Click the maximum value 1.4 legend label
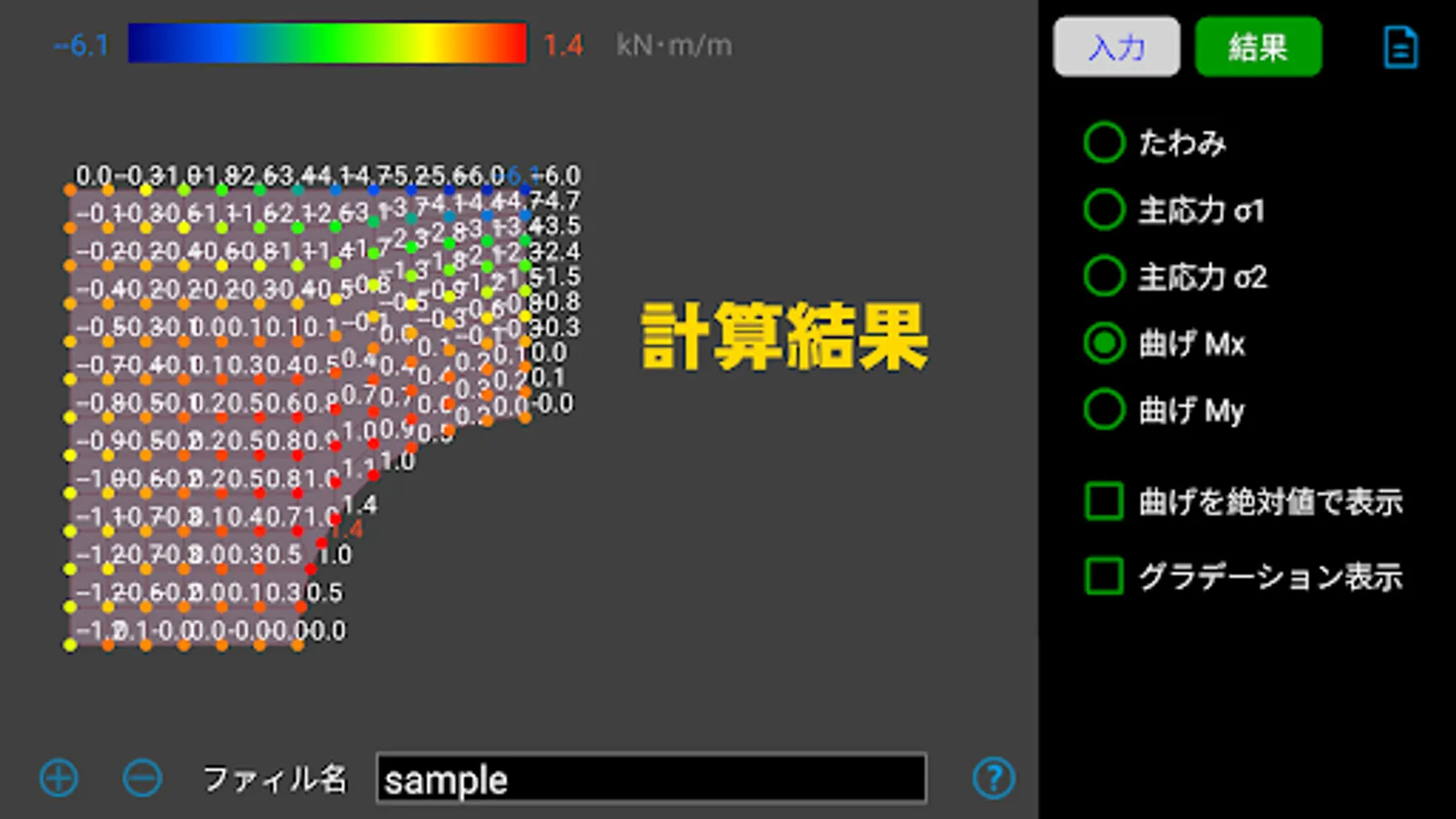 (x=563, y=45)
